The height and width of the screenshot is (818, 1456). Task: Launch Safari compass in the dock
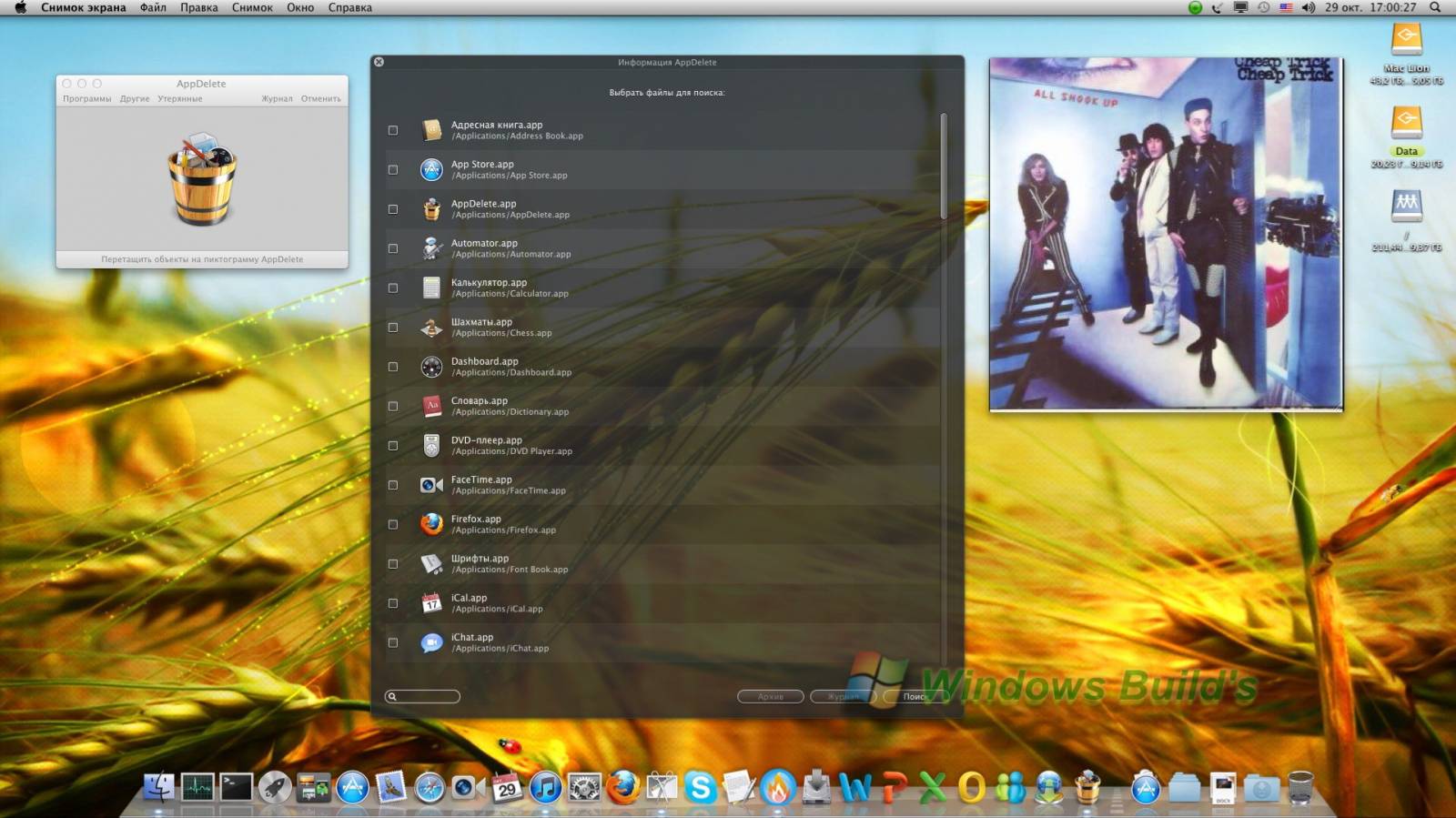430,786
